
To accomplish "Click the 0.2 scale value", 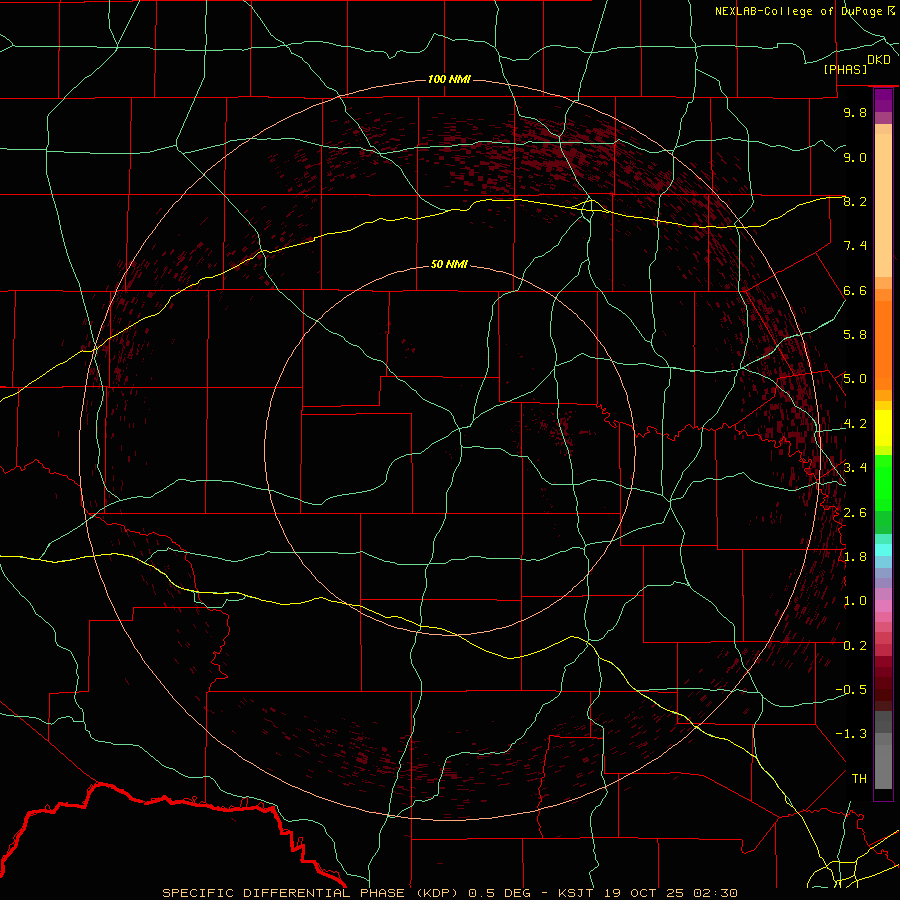I will click(x=855, y=646).
